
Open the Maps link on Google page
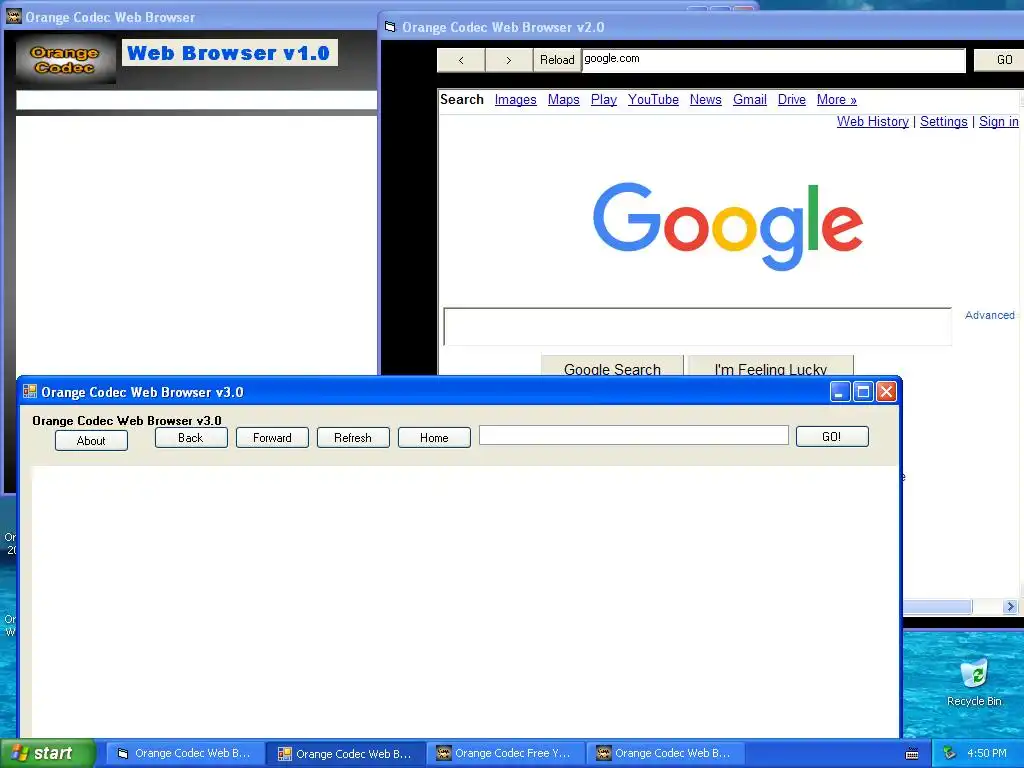[564, 99]
